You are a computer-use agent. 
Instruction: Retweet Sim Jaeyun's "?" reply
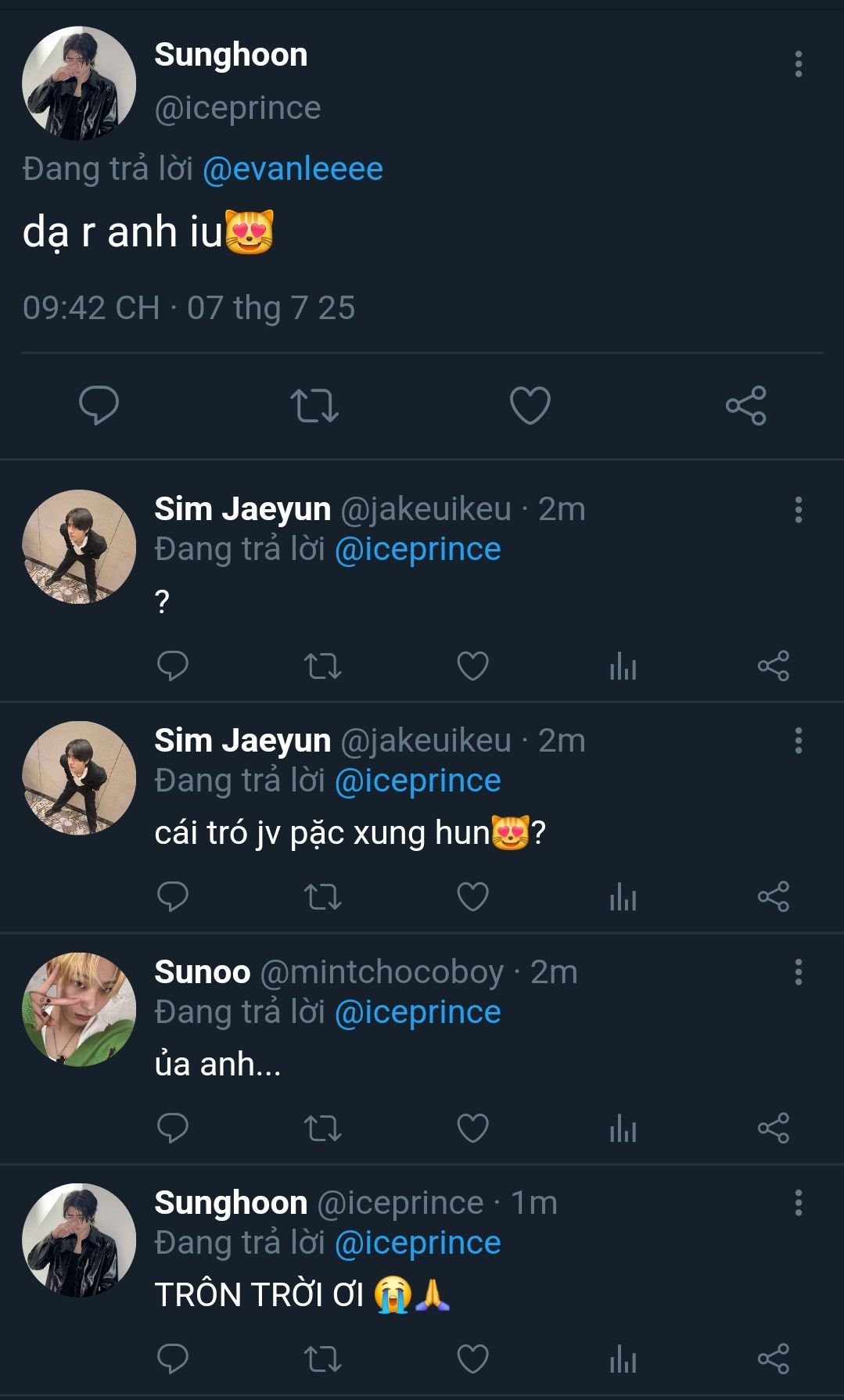coord(322,666)
